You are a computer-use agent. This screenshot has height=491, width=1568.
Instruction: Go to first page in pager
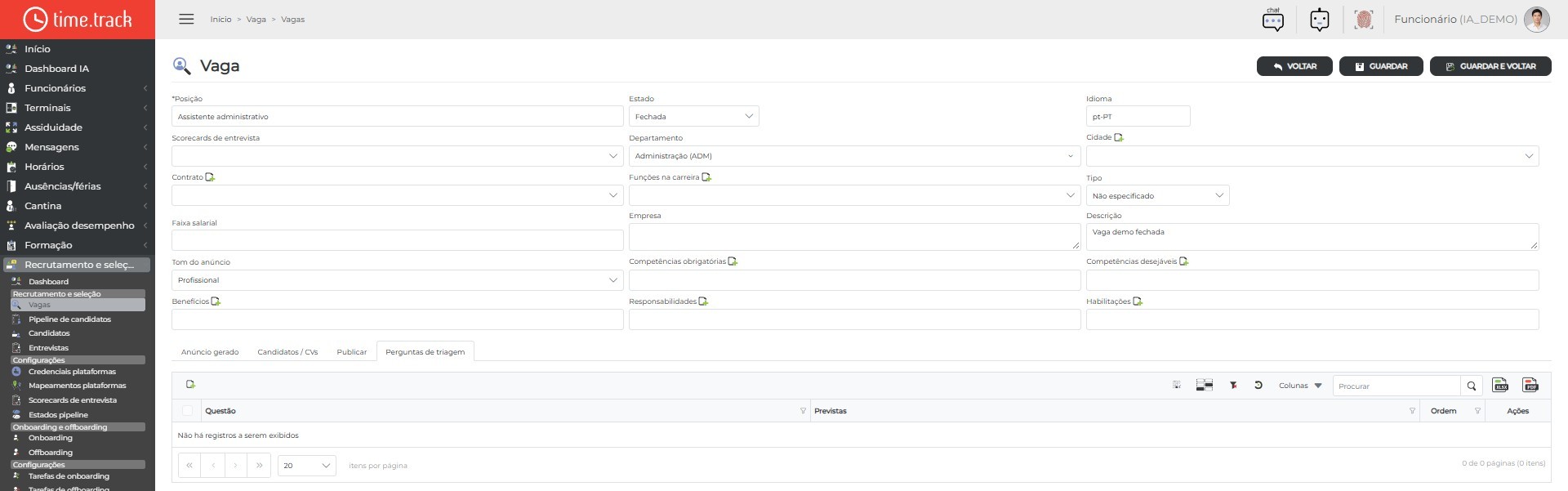189,466
